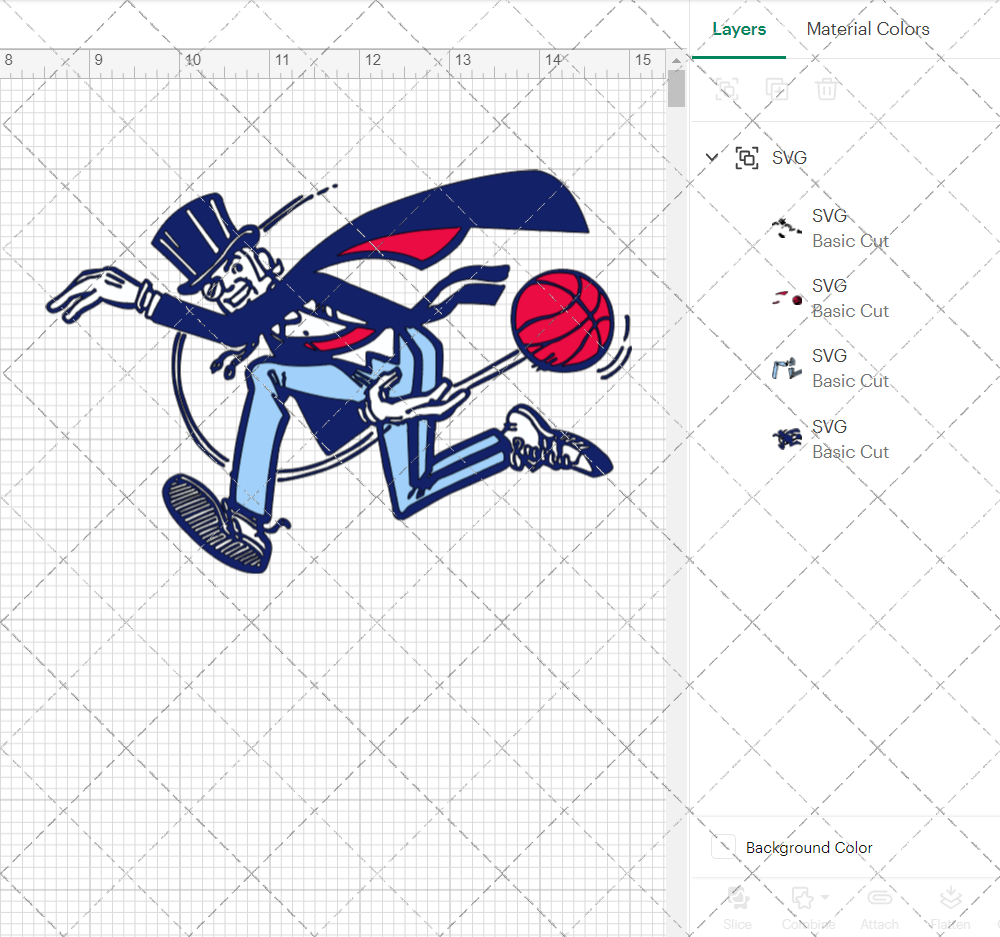The width and height of the screenshot is (1000, 937).
Task: Select the red basketball on the canvas
Action: tap(562, 321)
